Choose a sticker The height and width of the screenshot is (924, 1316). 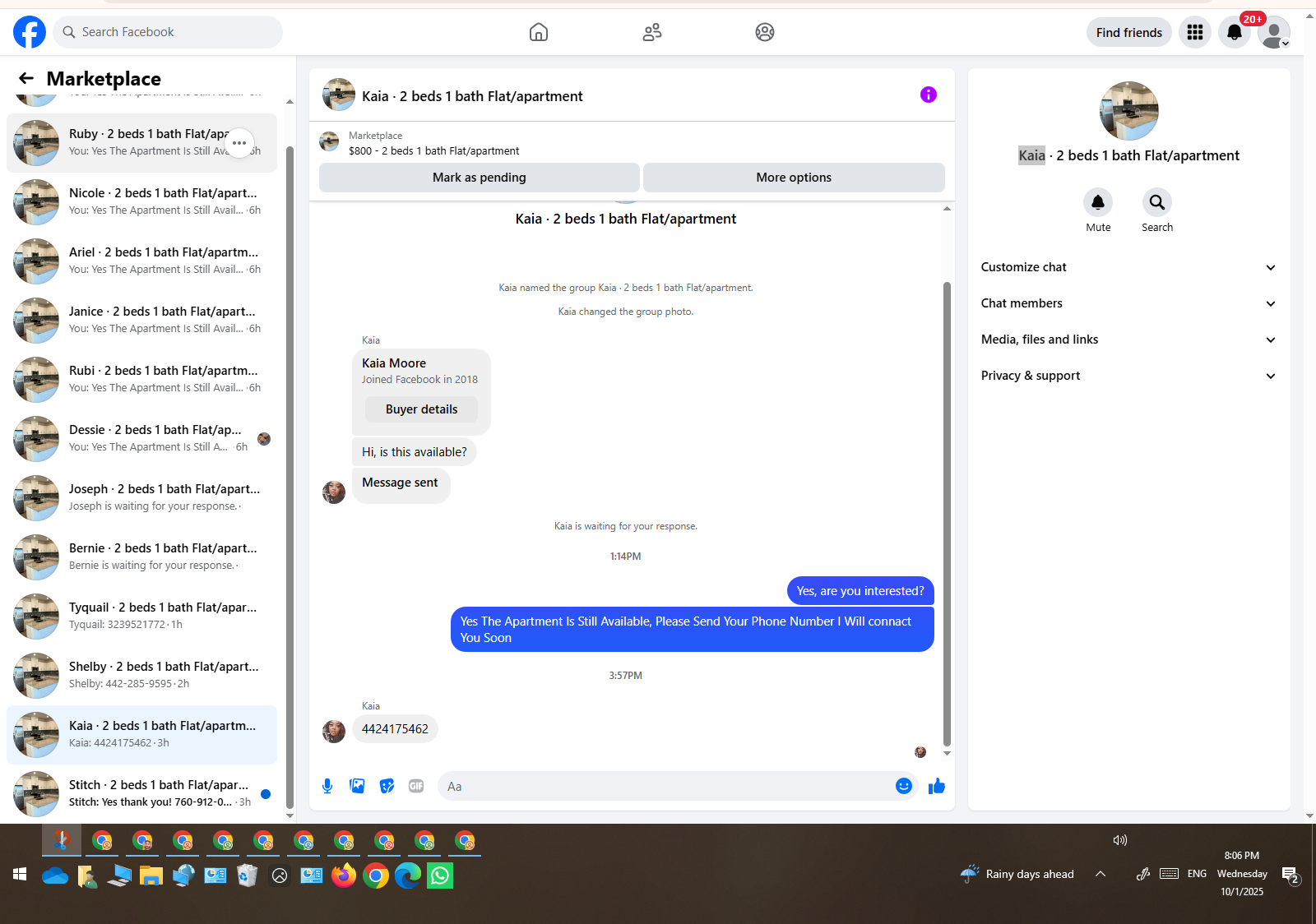pyautogui.click(x=387, y=786)
